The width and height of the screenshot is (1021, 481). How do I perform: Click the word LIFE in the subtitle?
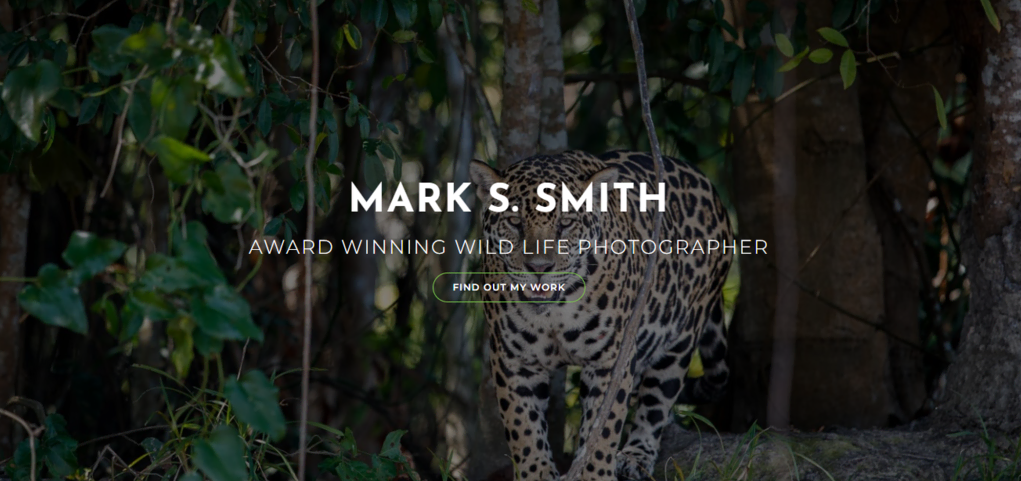pos(546,247)
